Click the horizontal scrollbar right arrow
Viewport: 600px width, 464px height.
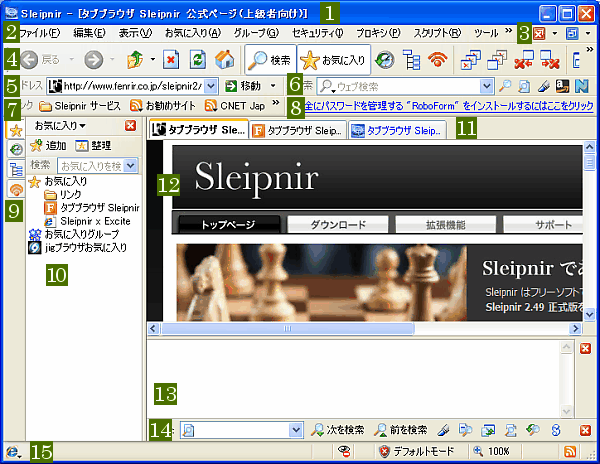point(575,329)
